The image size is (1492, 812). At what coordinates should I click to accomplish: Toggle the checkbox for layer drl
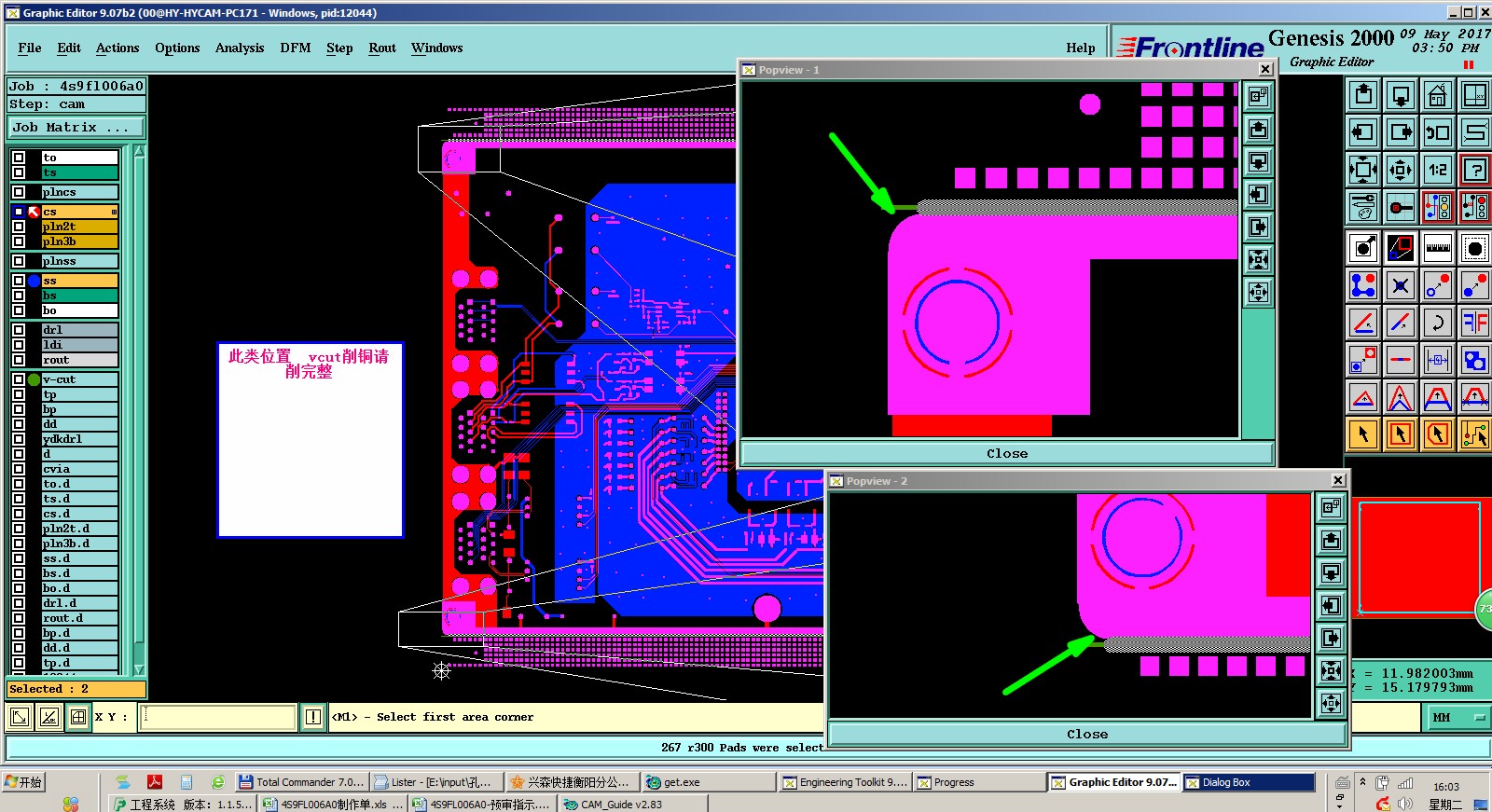[19, 330]
